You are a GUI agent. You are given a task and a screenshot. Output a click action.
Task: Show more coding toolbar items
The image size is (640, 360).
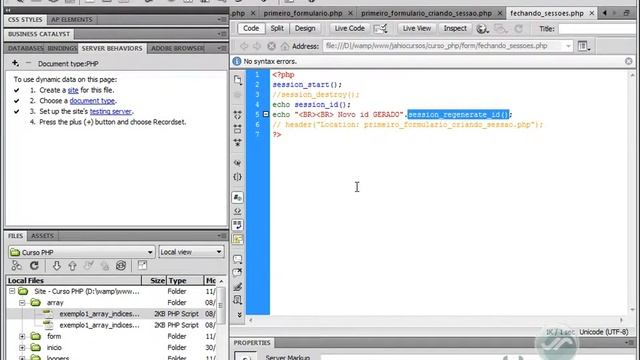tap(239, 315)
